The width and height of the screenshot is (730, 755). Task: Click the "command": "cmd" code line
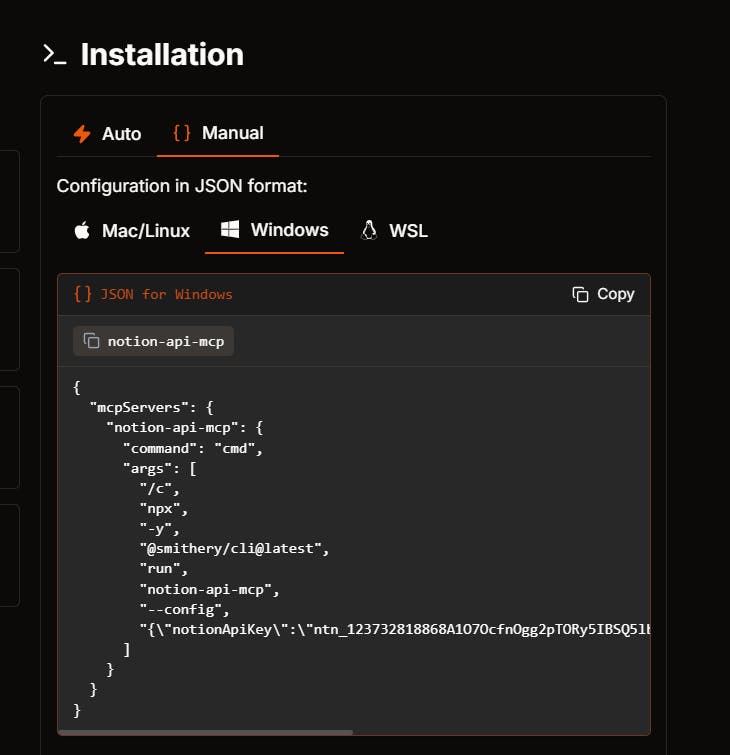(x=193, y=448)
